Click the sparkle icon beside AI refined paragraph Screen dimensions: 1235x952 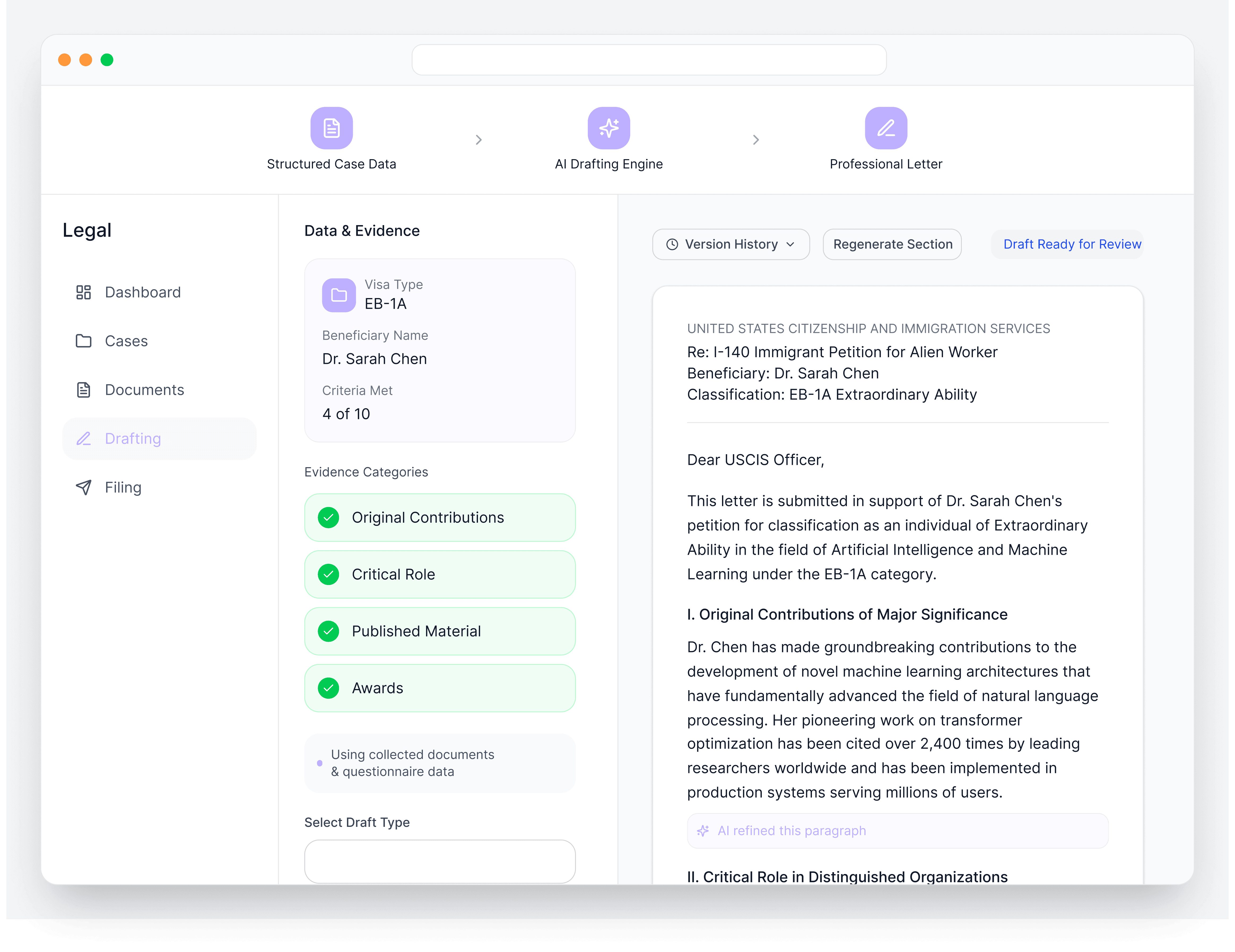[x=703, y=831]
